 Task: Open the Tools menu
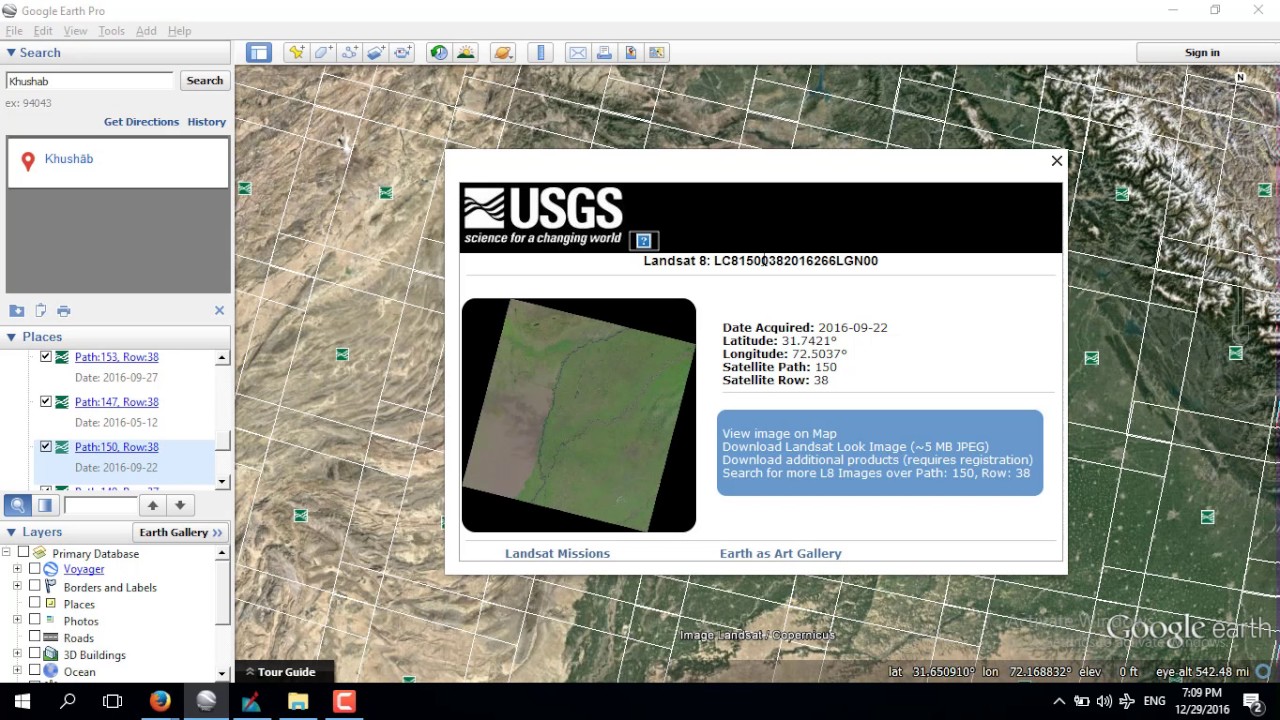pyautogui.click(x=111, y=31)
